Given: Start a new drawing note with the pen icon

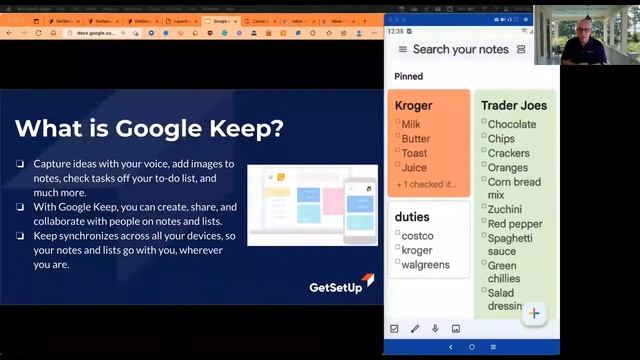Looking at the screenshot, I should point(415,329).
